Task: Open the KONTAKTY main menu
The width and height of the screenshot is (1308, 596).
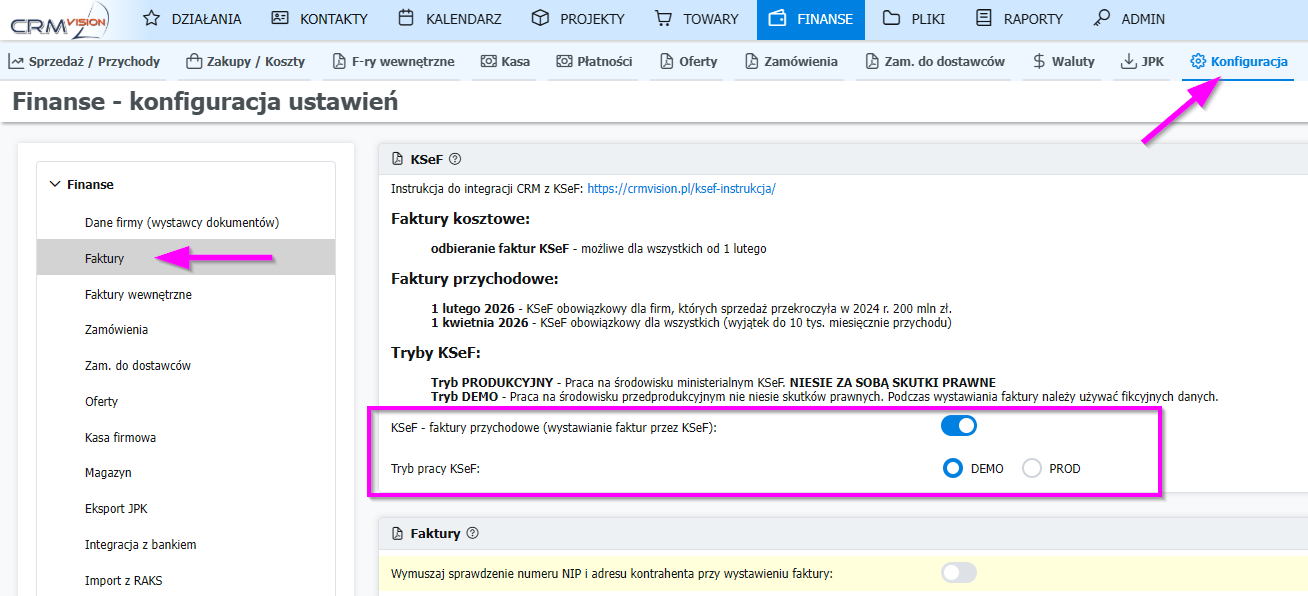Action: (320, 19)
